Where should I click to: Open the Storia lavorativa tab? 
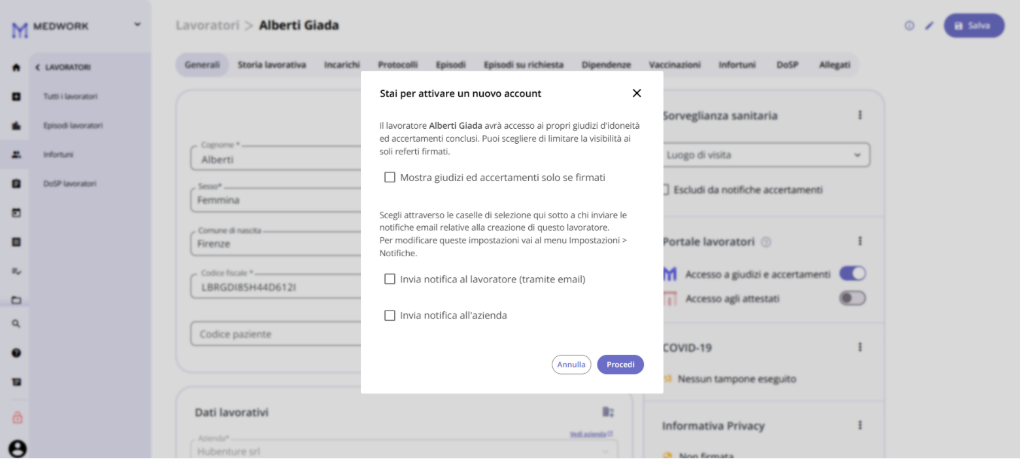pos(272,65)
